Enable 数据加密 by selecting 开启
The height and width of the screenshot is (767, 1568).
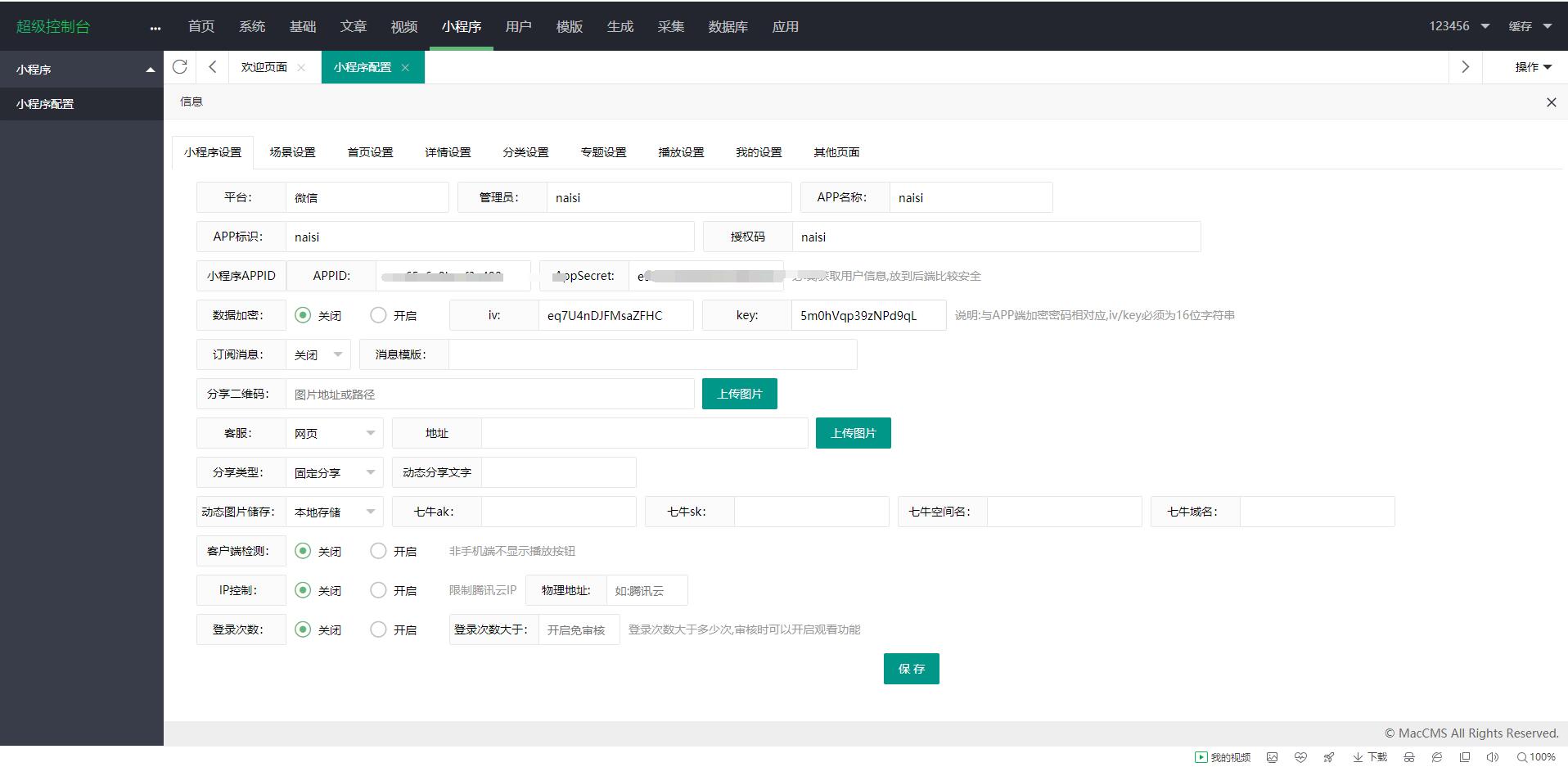coord(378,315)
